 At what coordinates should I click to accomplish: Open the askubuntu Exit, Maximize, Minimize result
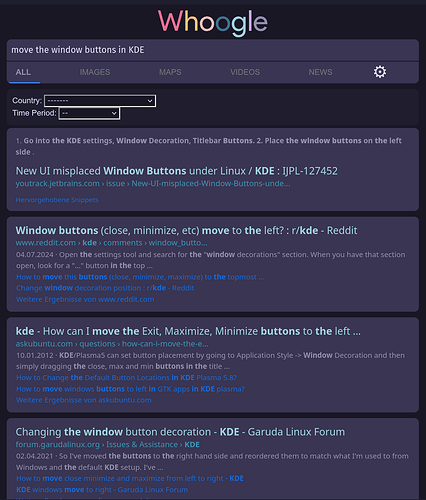188,331
